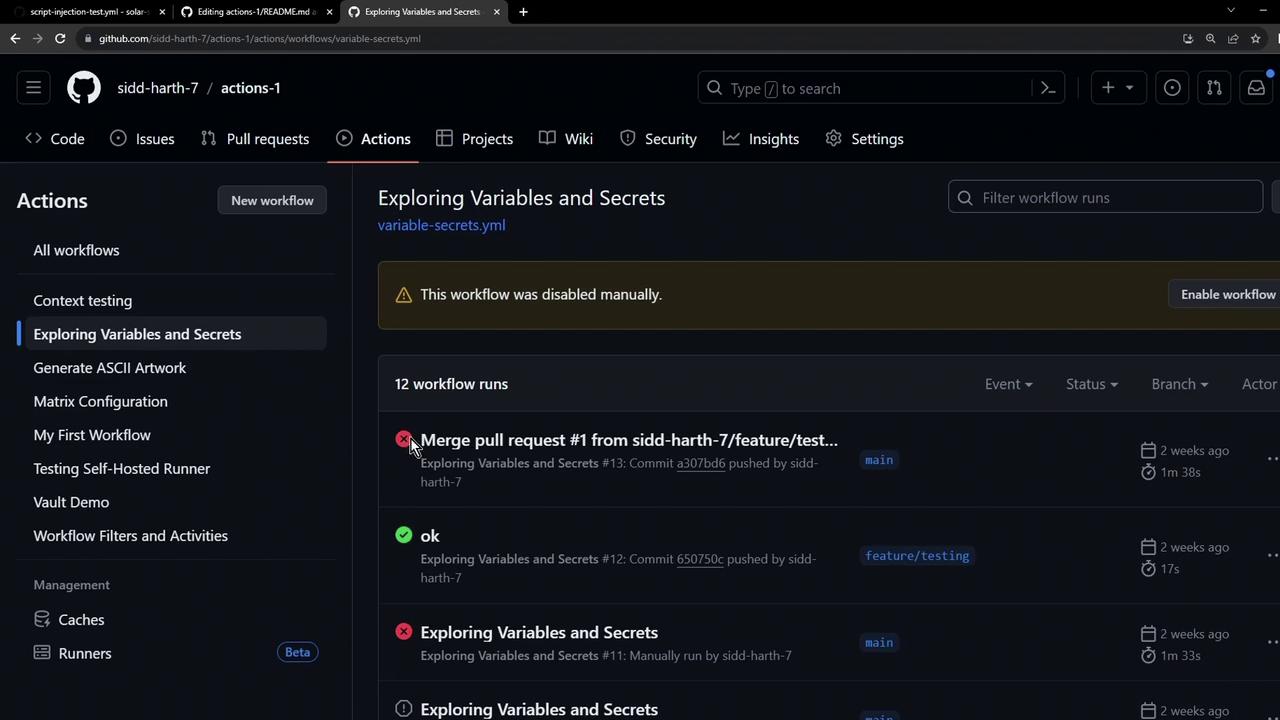Screen dimensions: 1280x720
Task: Open the actions-1 repository link
Action: [x=250, y=88]
